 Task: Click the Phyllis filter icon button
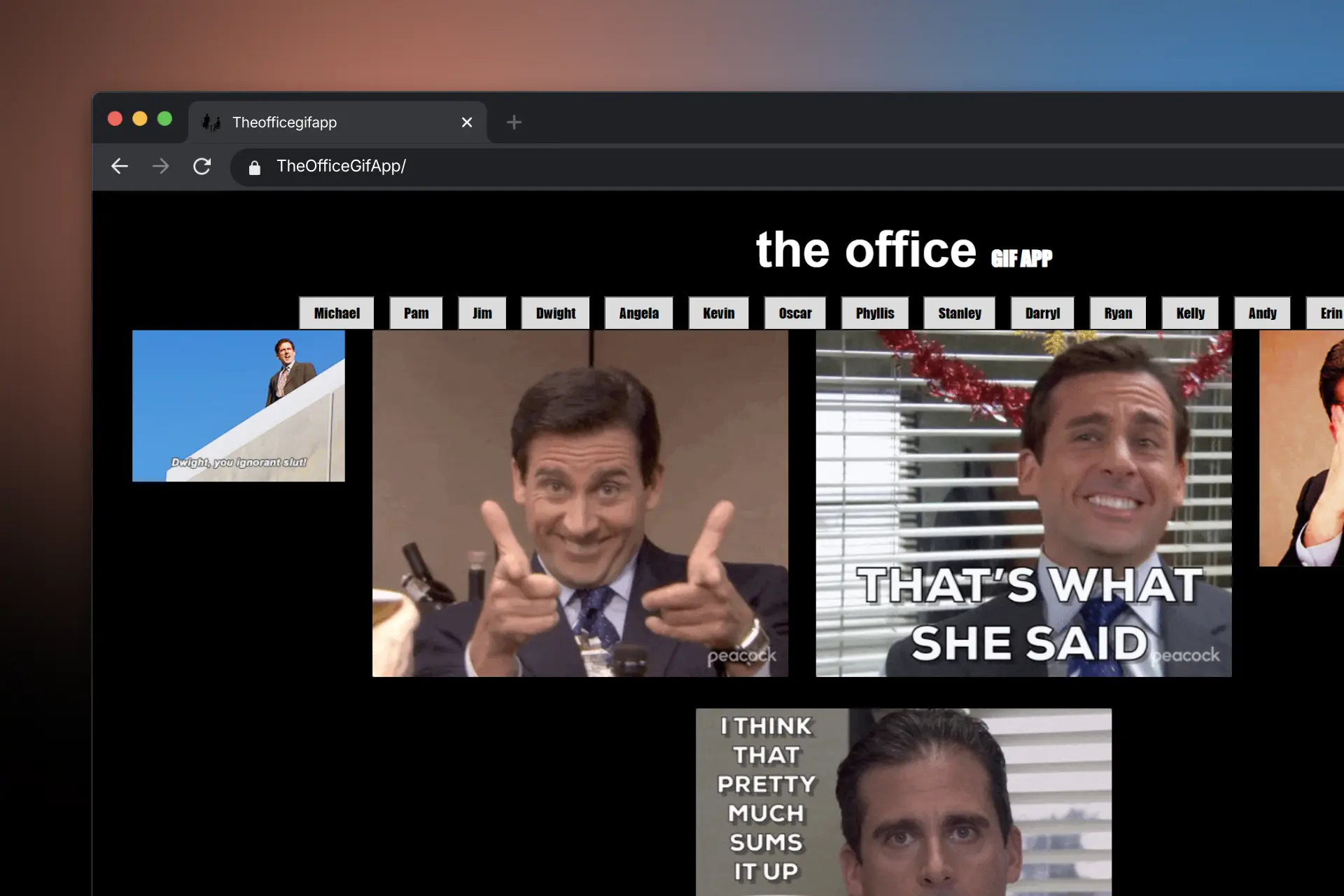click(875, 311)
